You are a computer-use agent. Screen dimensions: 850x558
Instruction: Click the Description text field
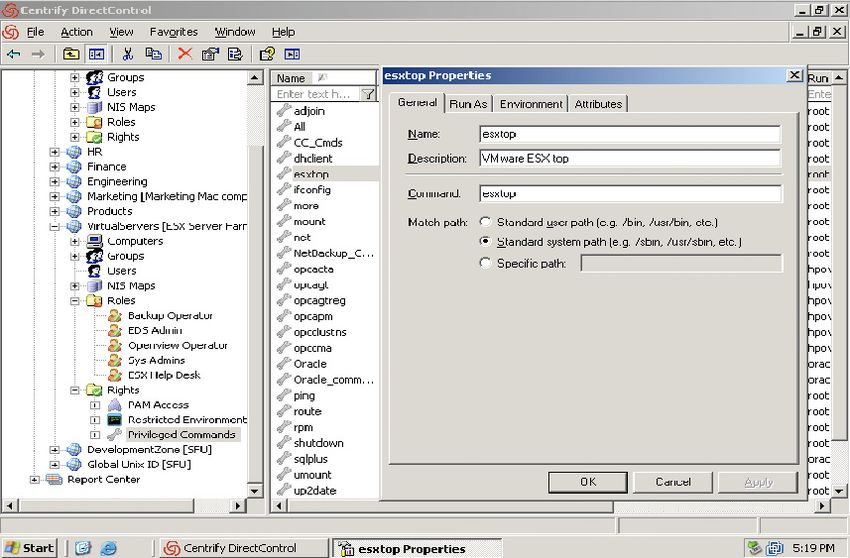tap(630, 158)
